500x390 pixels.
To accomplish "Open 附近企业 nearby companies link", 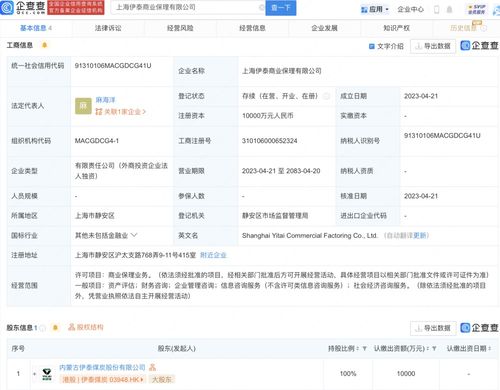I will [x=213, y=255].
